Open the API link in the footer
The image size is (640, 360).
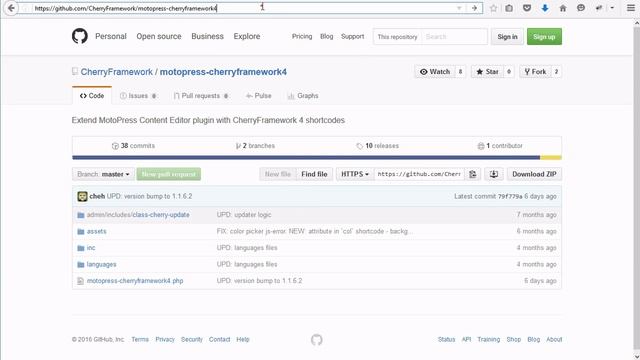tap(466, 340)
